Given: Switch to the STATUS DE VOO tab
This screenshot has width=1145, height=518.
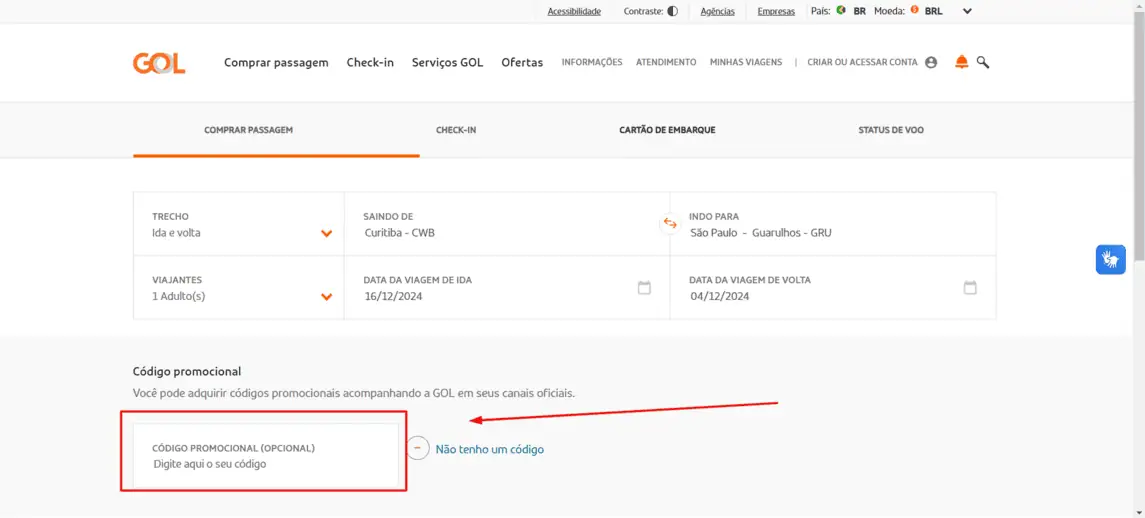Looking at the screenshot, I should click(x=891, y=130).
